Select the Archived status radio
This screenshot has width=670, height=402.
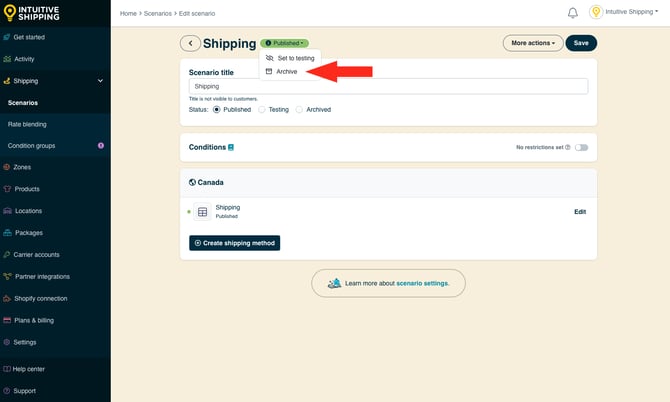pyautogui.click(x=299, y=110)
